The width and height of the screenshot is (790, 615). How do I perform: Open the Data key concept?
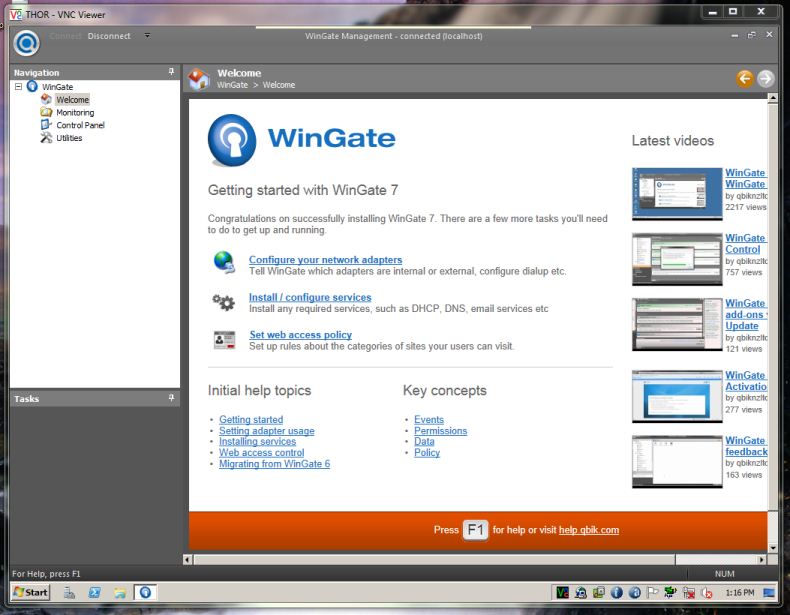tap(424, 441)
